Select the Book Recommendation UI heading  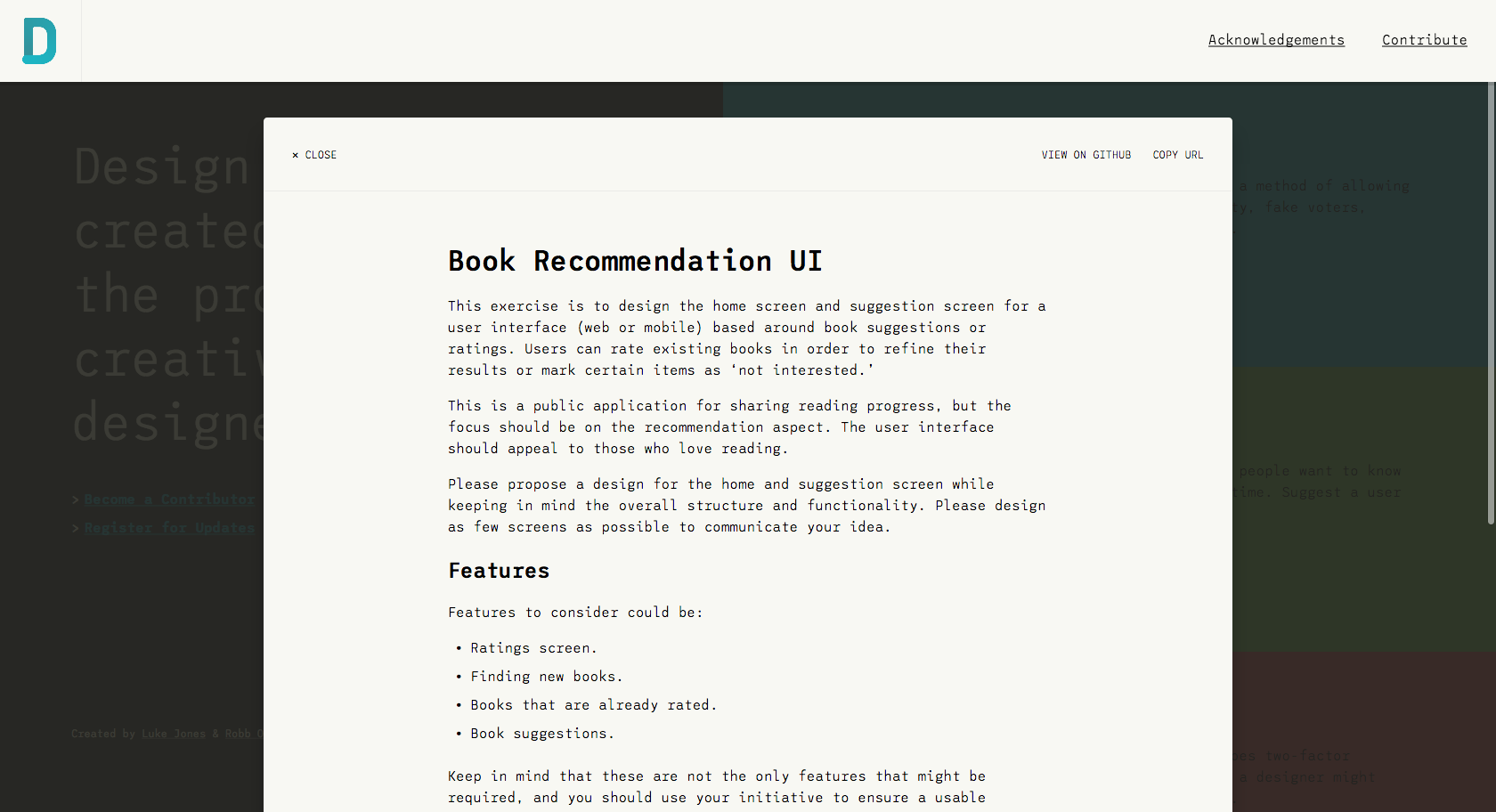point(635,261)
